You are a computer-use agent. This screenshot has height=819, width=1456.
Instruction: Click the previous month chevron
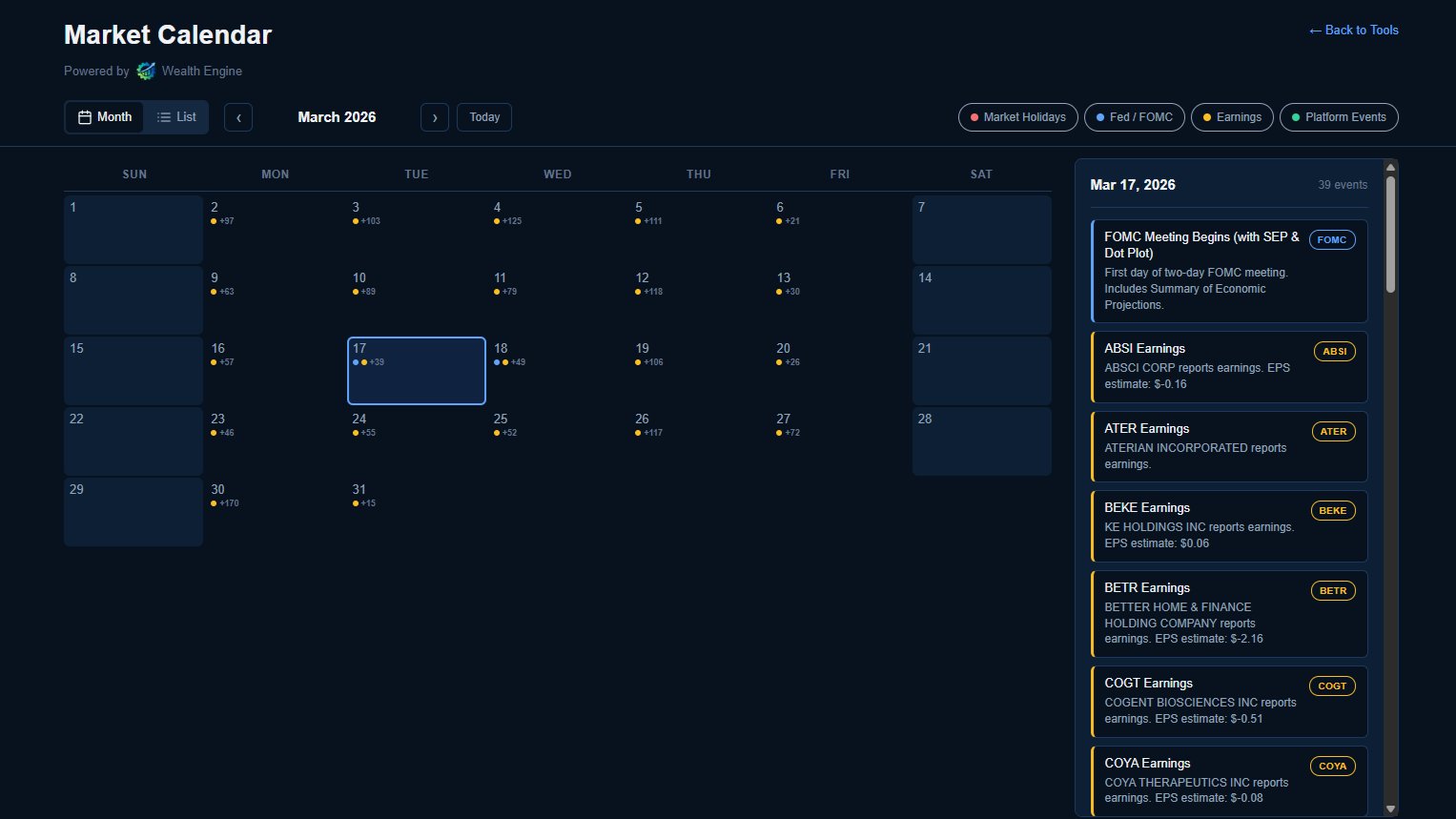click(x=238, y=116)
